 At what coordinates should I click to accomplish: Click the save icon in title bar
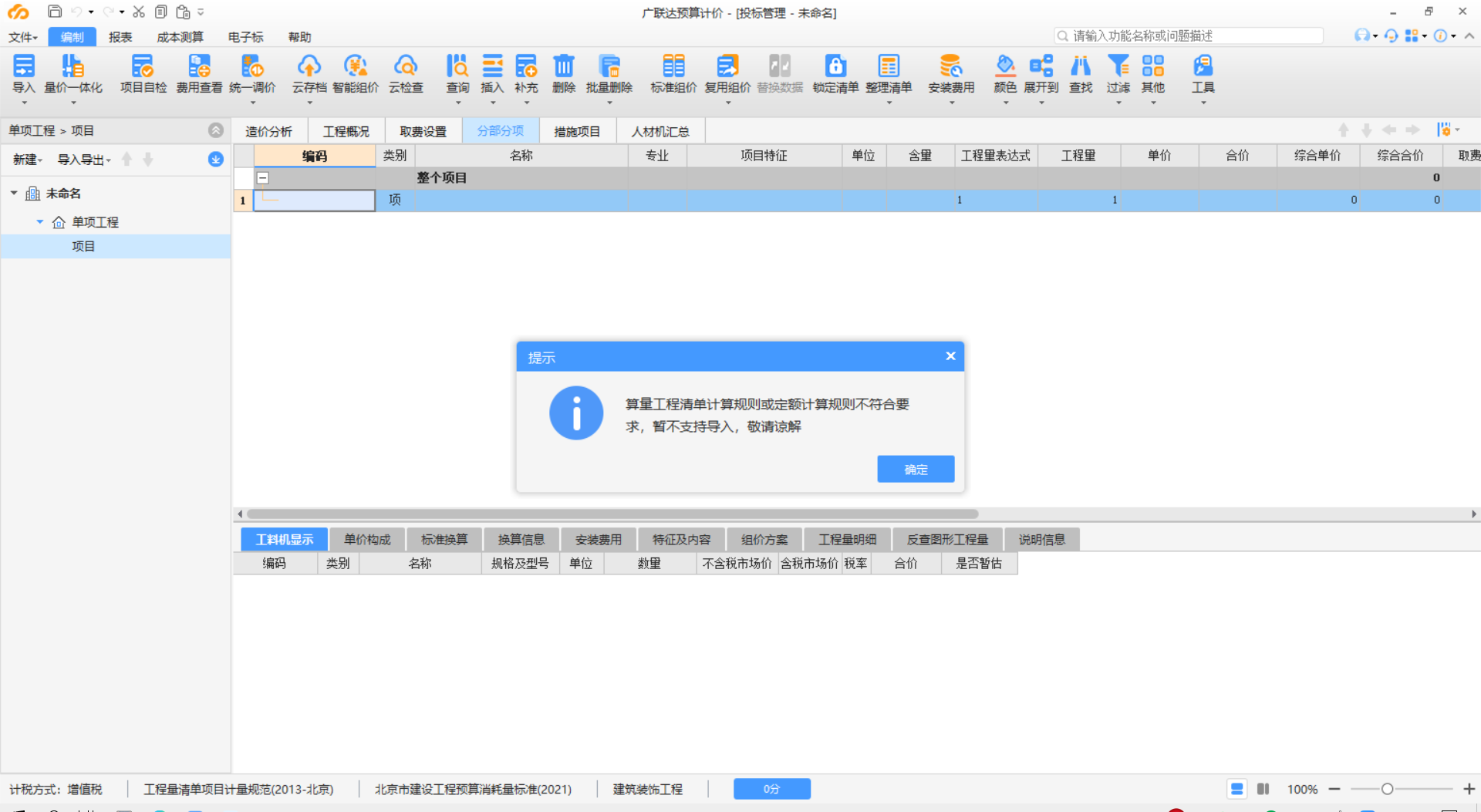(55, 12)
